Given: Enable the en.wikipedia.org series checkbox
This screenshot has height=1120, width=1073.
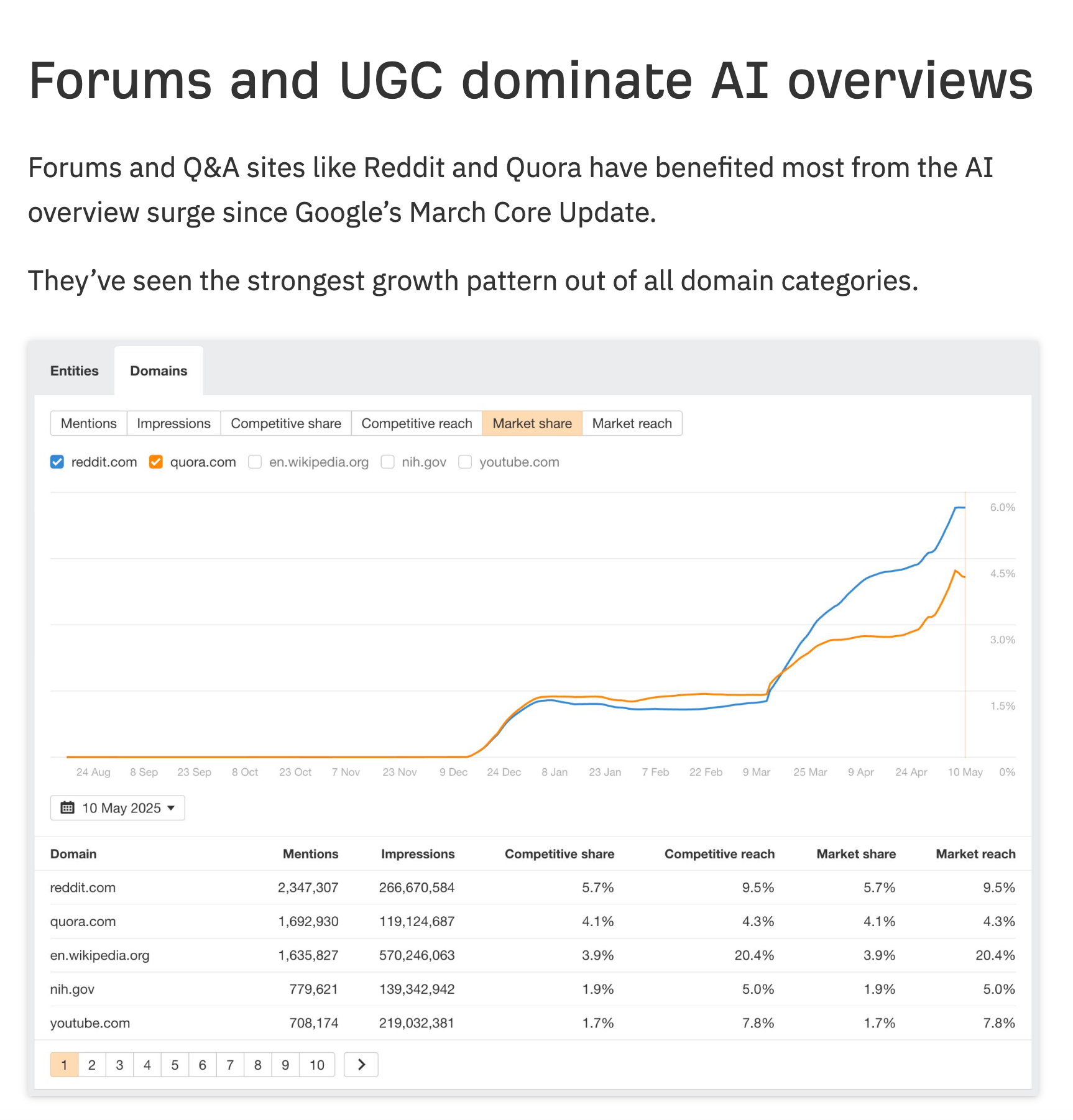Looking at the screenshot, I should coord(255,462).
